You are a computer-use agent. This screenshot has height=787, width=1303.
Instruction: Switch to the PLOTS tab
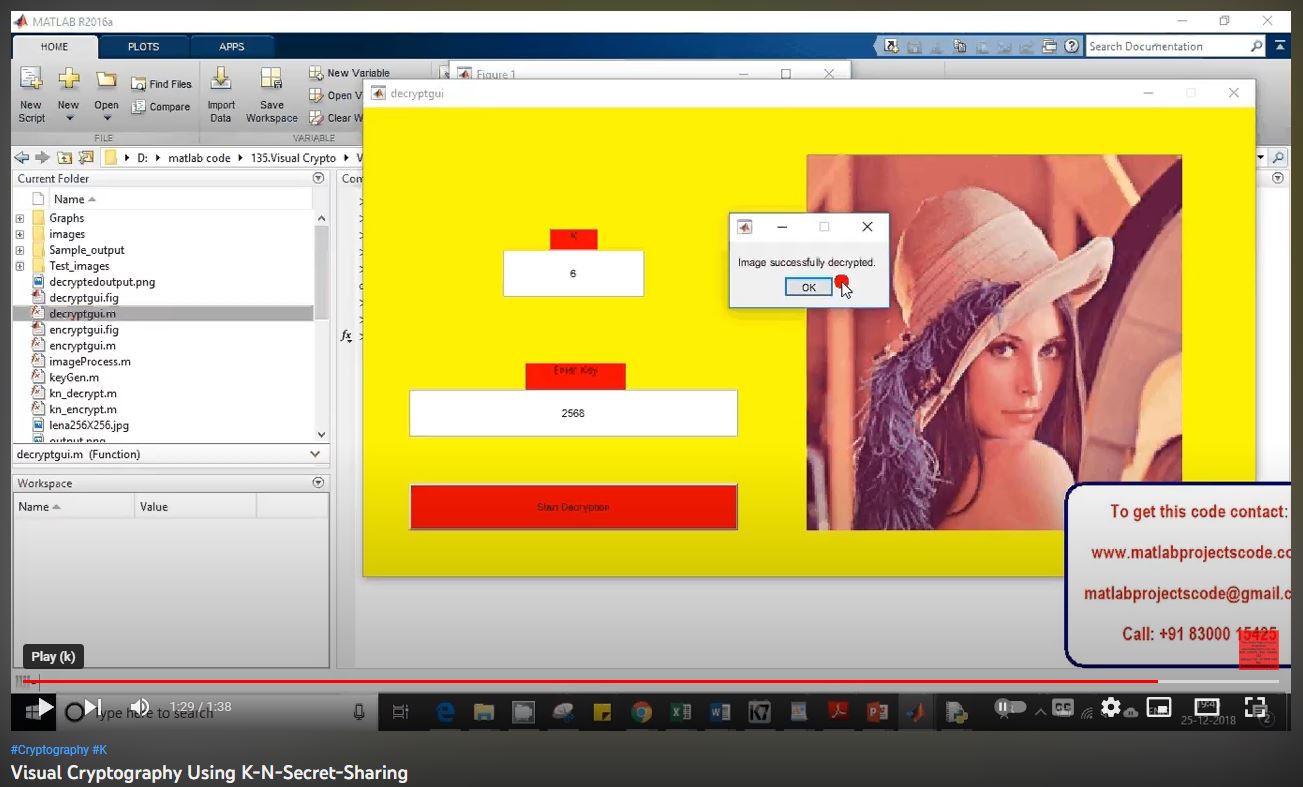143,46
